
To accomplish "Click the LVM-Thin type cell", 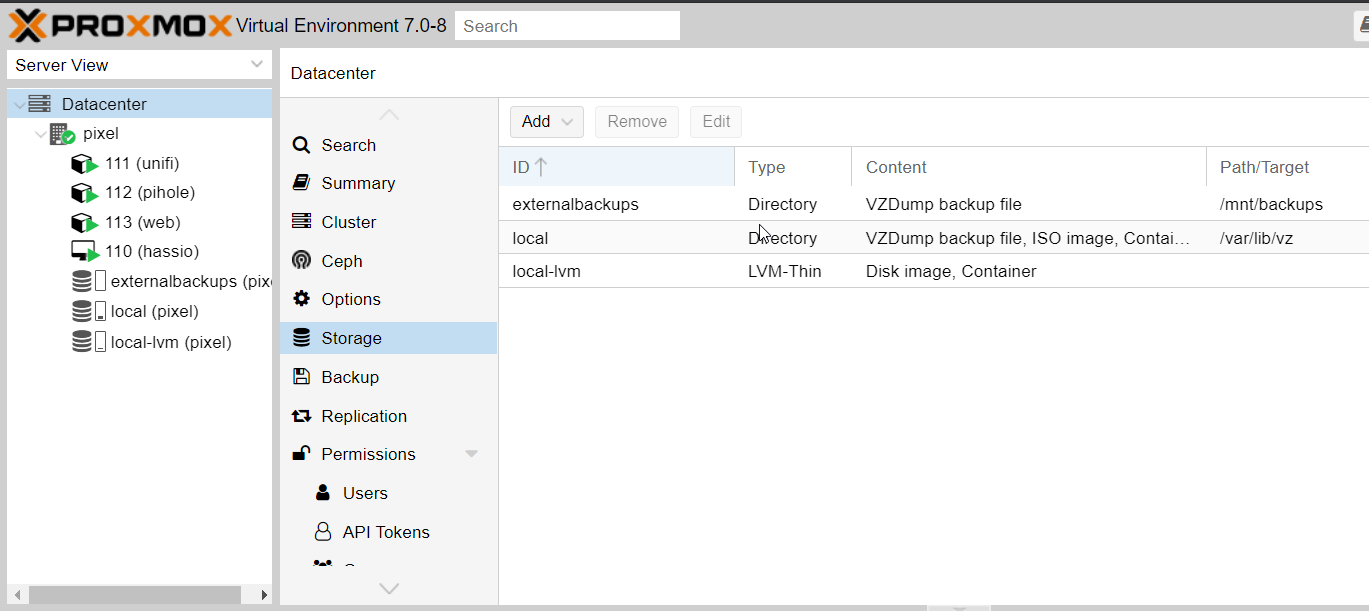I will pyautogui.click(x=785, y=271).
